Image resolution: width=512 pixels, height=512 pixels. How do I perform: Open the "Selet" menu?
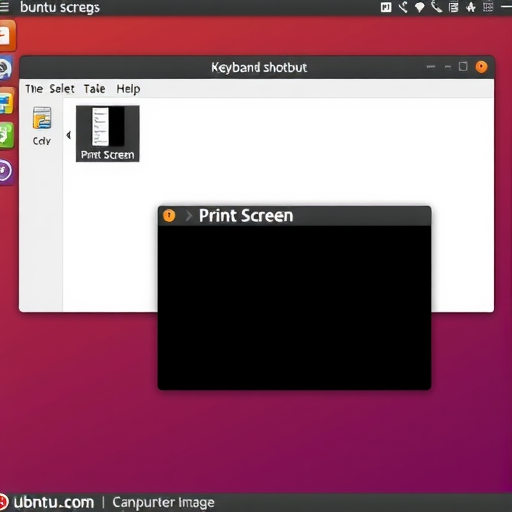click(x=62, y=89)
